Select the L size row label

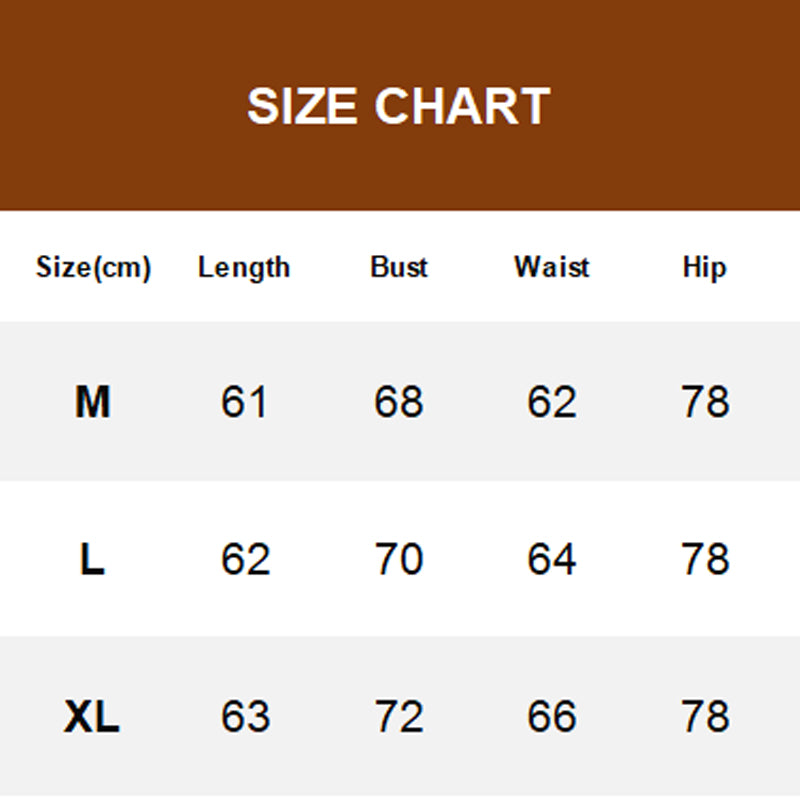click(x=92, y=560)
